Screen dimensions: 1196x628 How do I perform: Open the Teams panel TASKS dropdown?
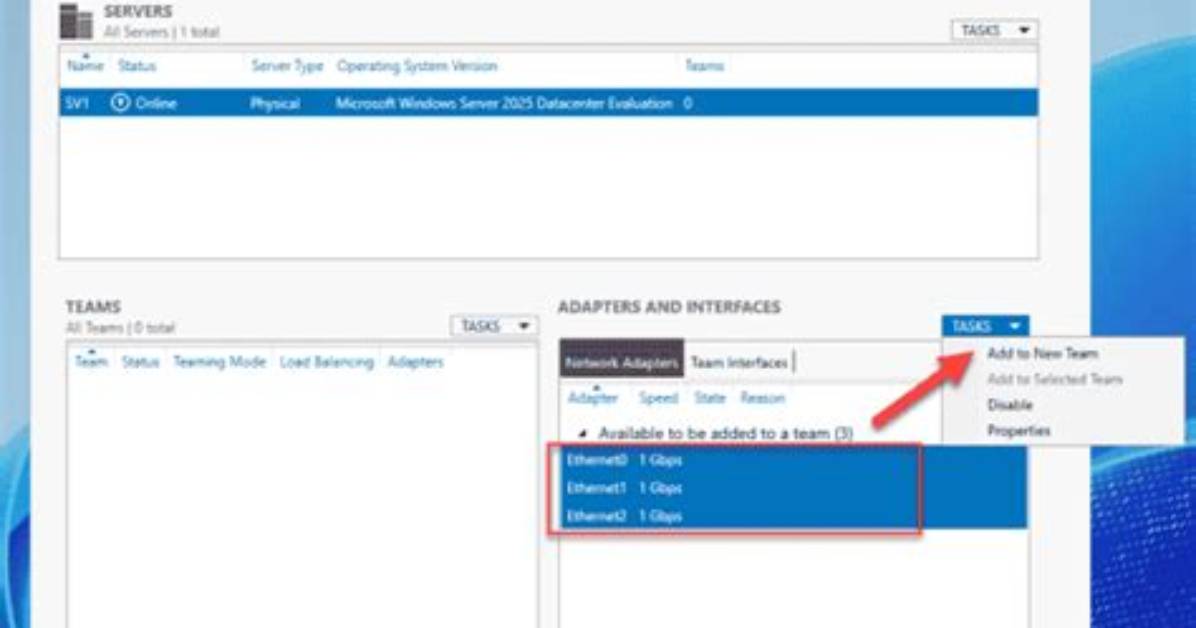494,327
